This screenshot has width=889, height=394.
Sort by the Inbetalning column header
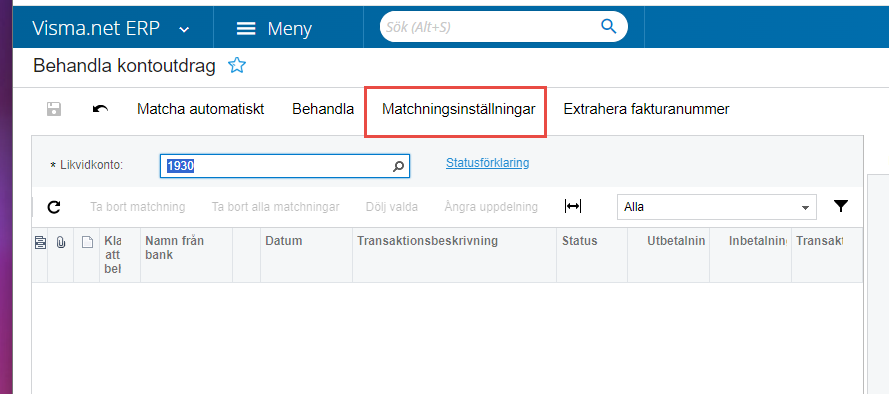(x=751, y=255)
